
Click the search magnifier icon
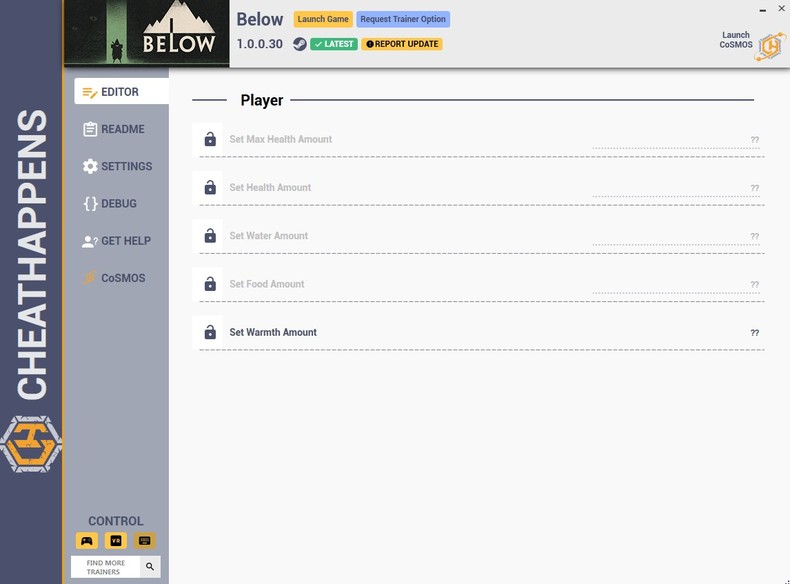(149, 567)
